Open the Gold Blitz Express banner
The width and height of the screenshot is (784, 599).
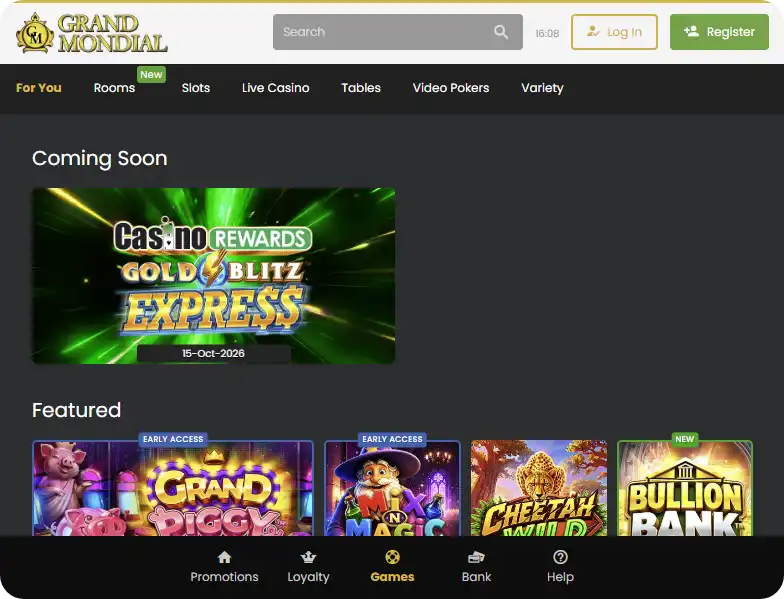(x=214, y=276)
